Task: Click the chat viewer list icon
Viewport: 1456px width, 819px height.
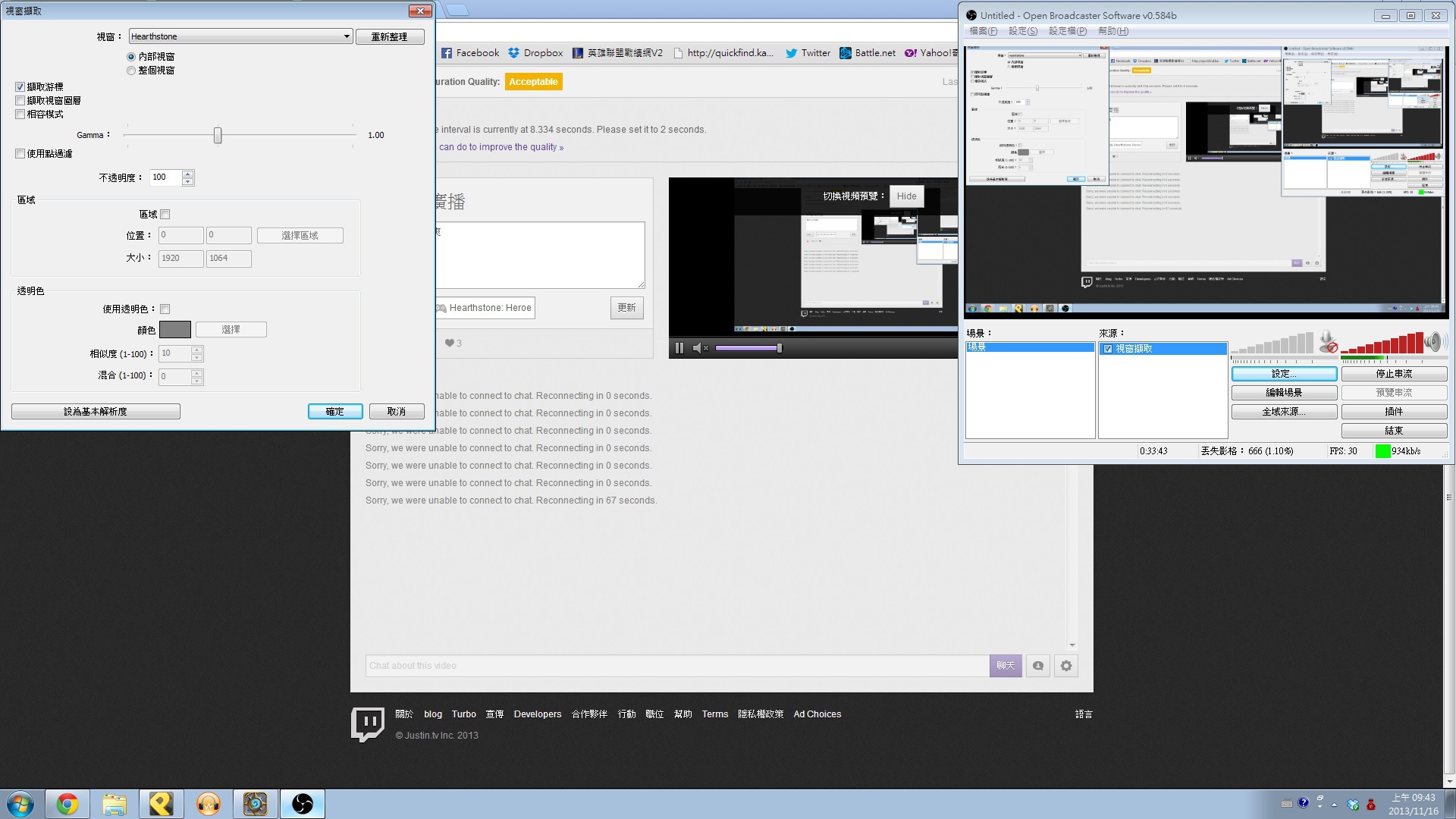Action: [x=1038, y=666]
